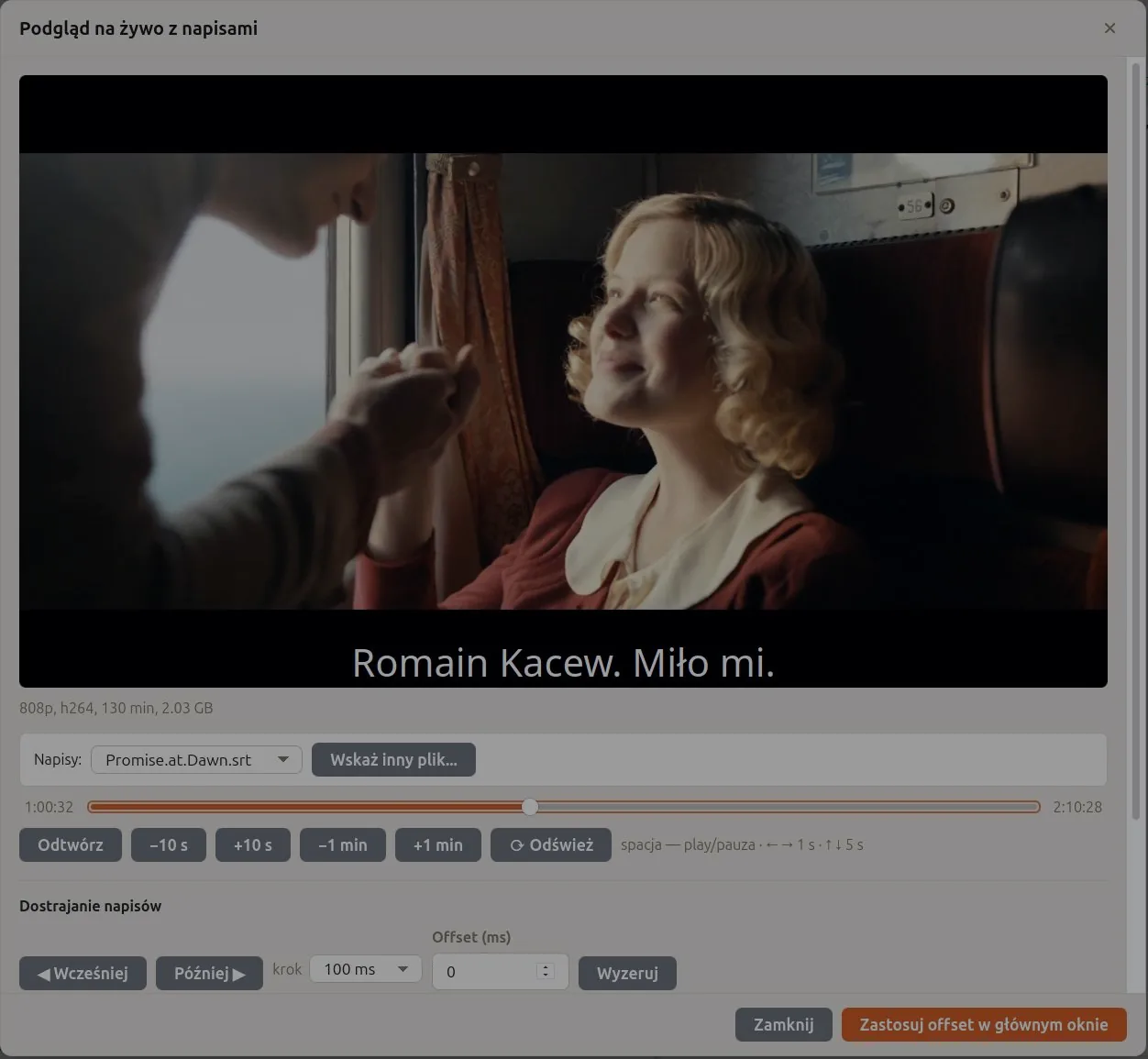Shift subtitles earlier with the Wcześniej button
This screenshot has height=1059, width=1148.
click(x=83, y=973)
